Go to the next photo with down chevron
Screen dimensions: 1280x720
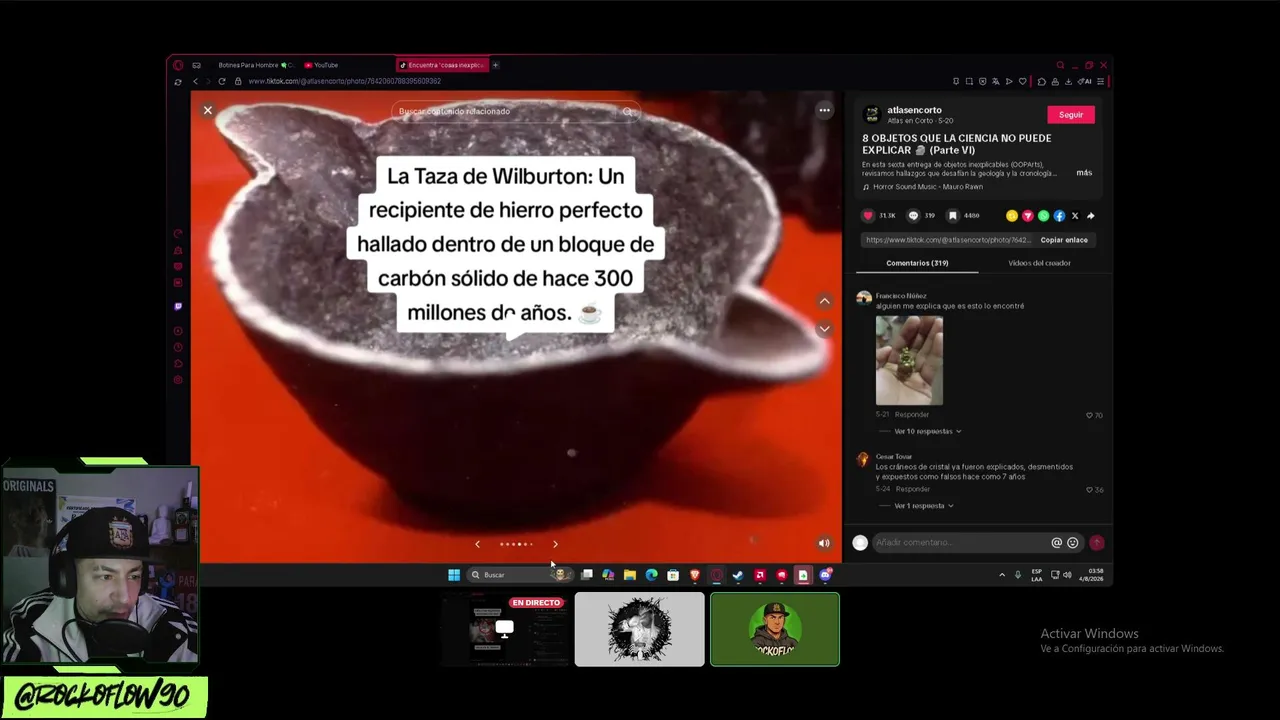pos(824,328)
